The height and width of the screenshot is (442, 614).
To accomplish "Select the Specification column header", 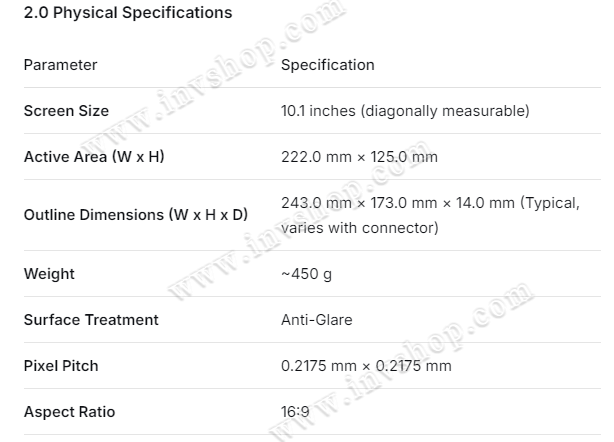I will click(327, 65).
